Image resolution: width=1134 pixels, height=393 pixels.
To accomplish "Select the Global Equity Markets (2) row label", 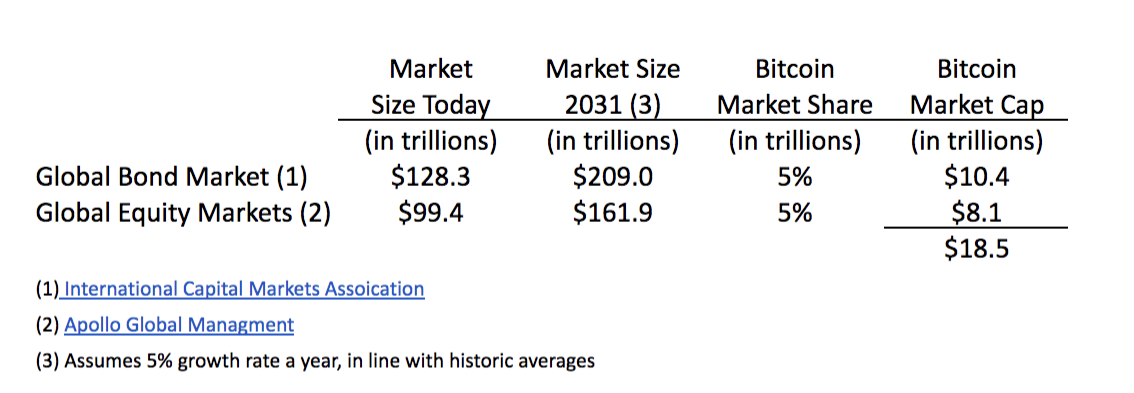I will point(183,213).
